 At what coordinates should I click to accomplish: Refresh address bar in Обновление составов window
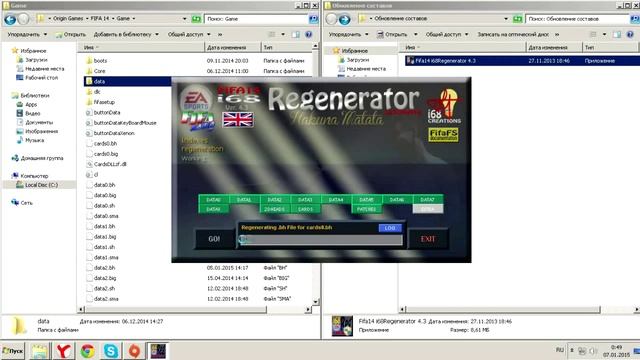pos(518,19)
